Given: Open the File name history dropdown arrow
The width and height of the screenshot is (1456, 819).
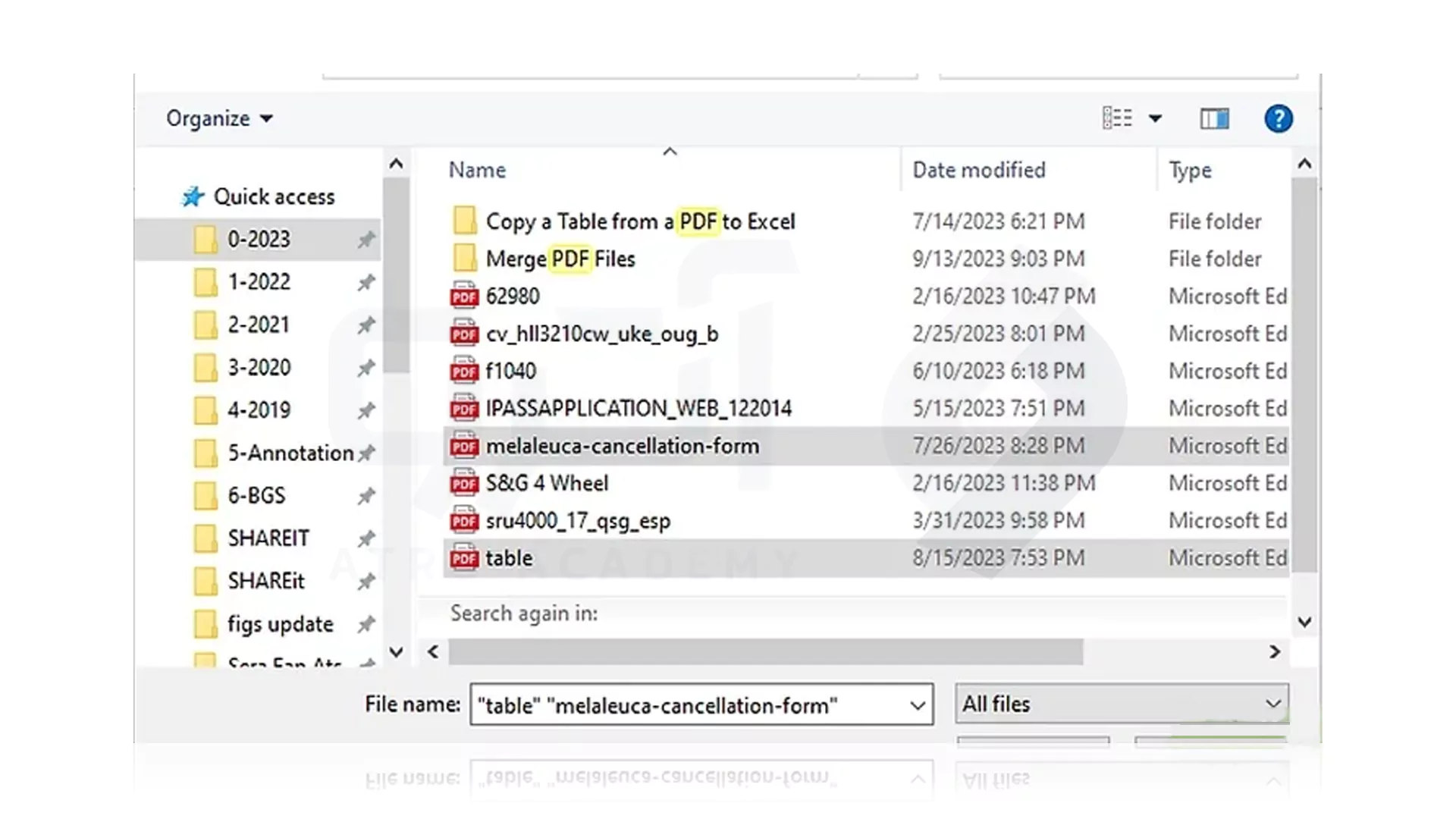Looking at the screenshot, I should point(918,705).
